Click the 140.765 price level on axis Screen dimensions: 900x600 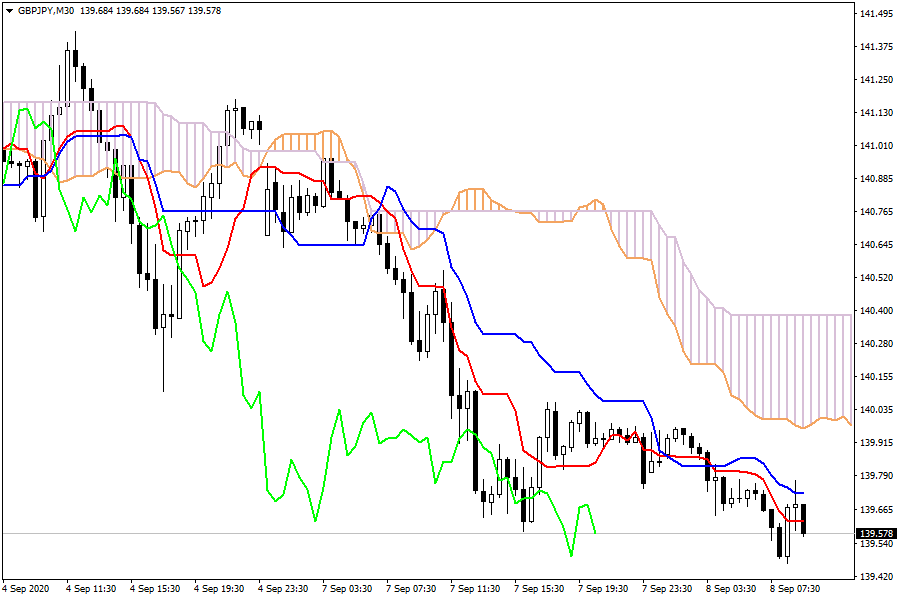tap(876, 212)
